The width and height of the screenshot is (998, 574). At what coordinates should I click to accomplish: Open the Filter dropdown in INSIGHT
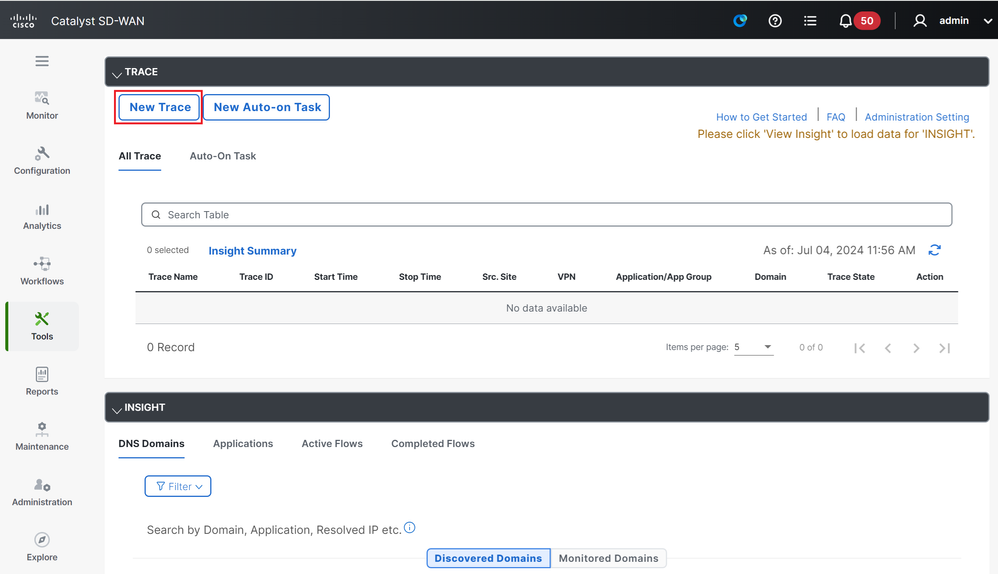[178, 486]
